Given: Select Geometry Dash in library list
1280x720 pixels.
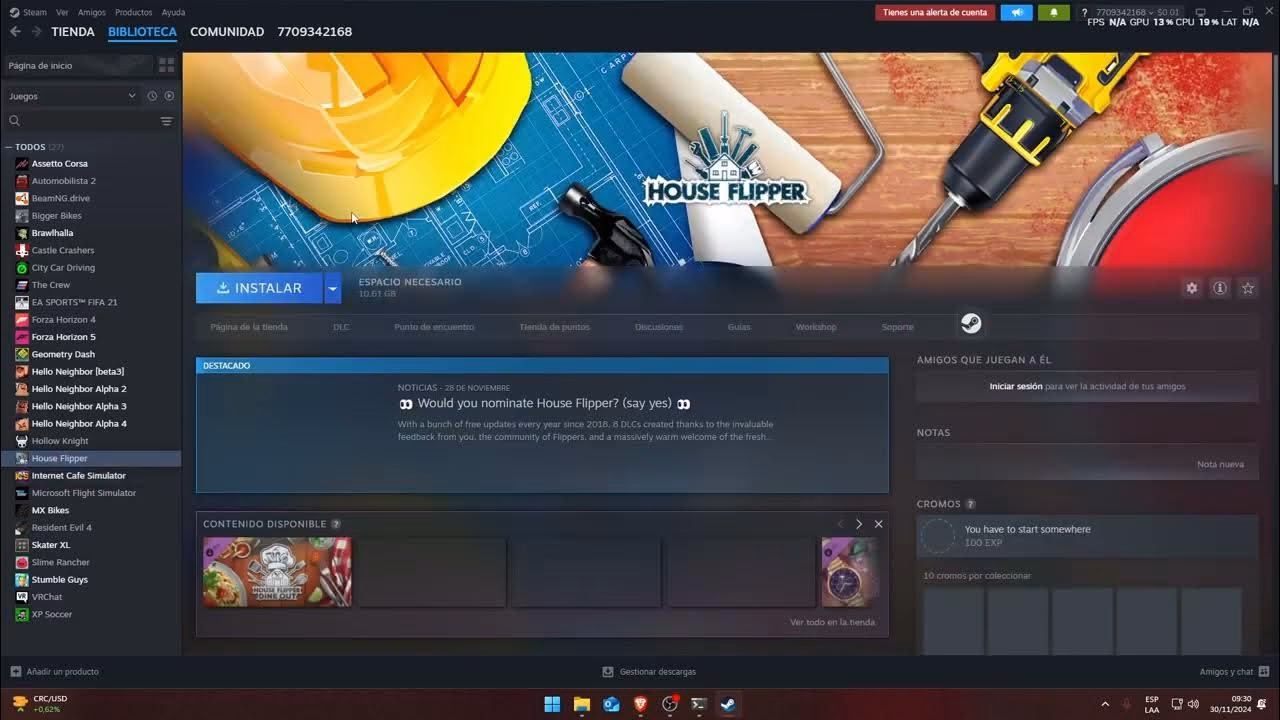Looking at the screenshot, I should (63, 354).
